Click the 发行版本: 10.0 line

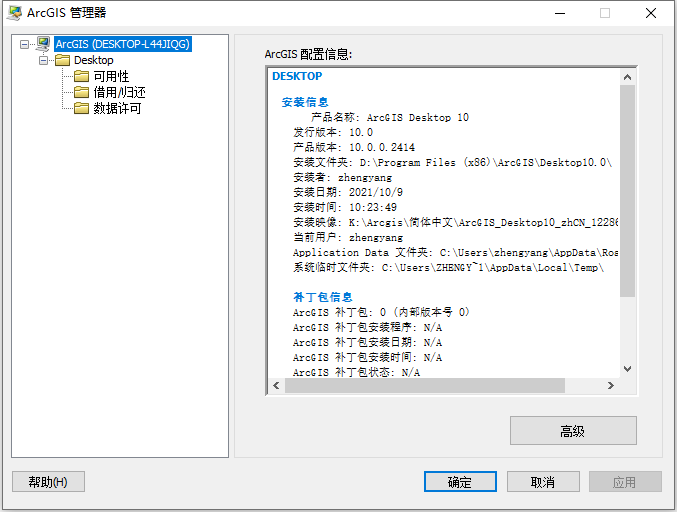333,132
